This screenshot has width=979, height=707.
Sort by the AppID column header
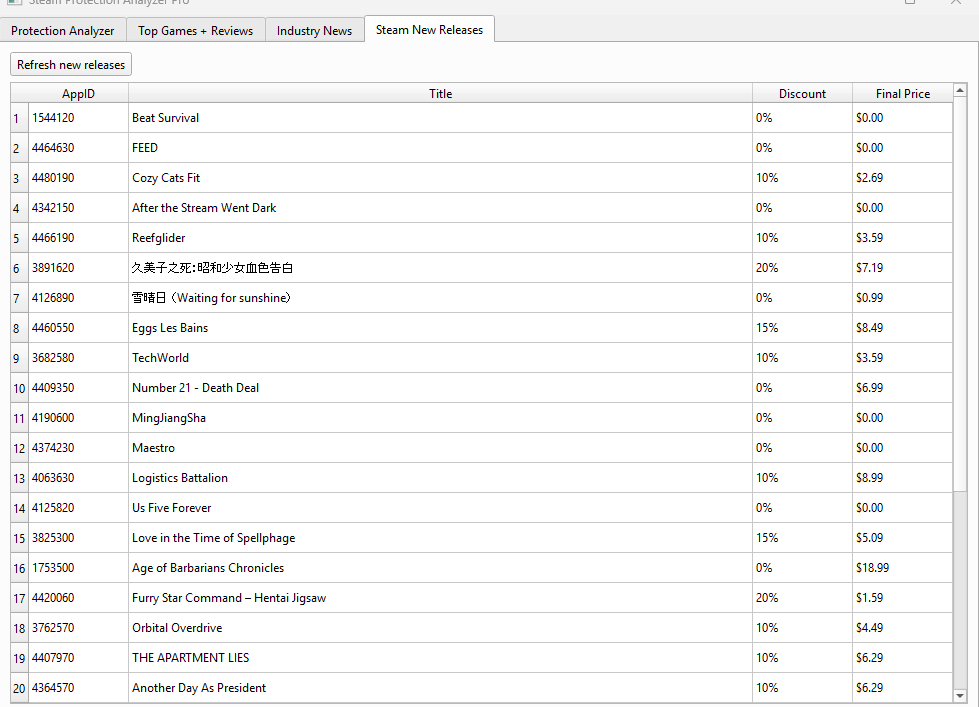pos(78,93)
